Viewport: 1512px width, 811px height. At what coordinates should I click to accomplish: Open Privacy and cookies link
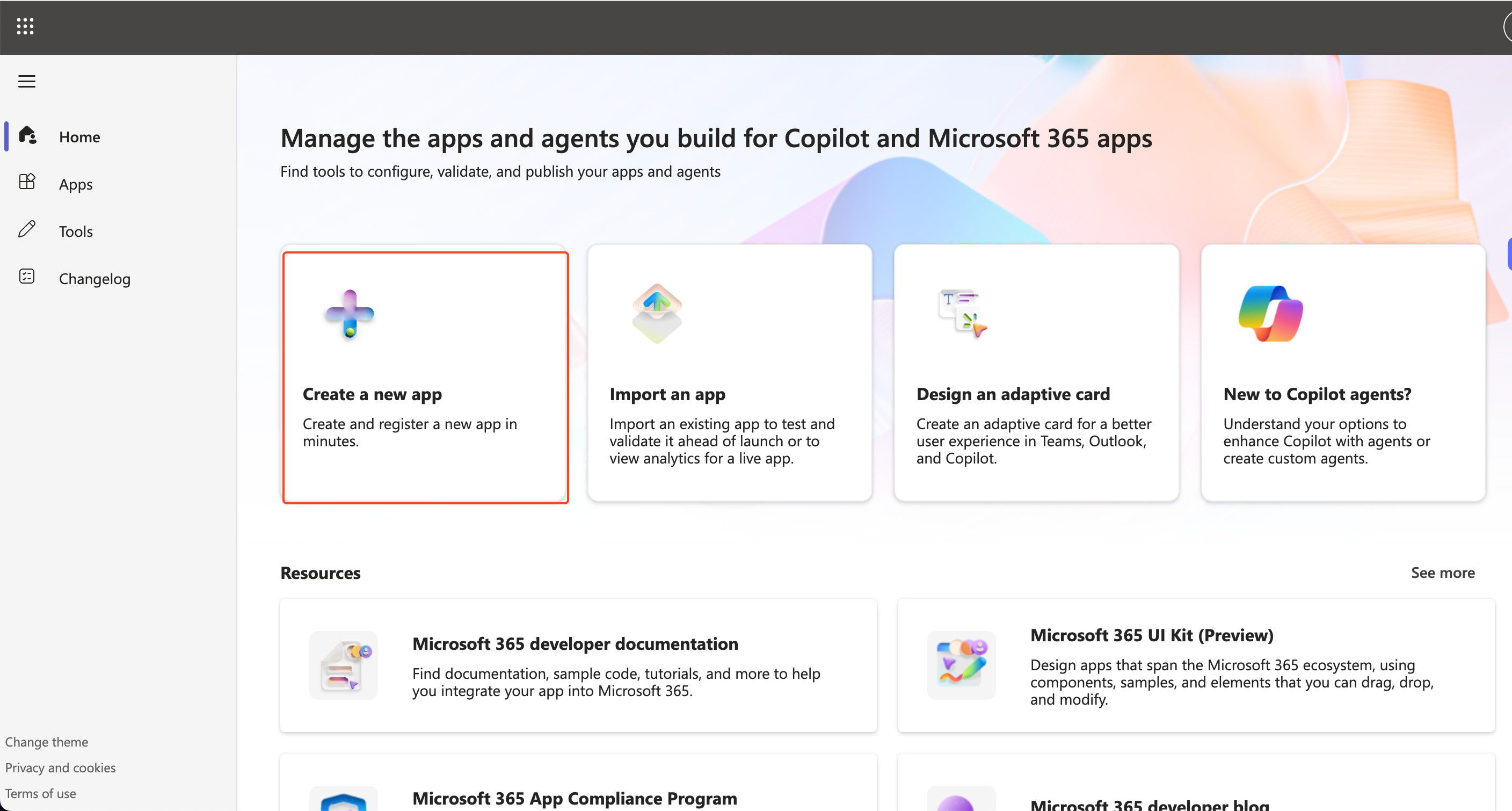click(x=61, y=768)
